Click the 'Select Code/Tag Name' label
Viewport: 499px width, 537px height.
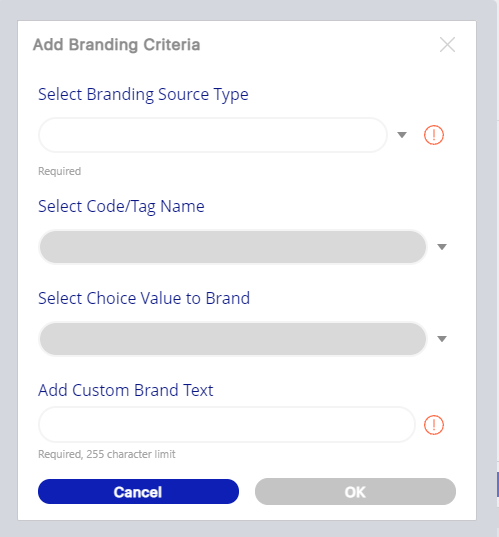tap(121, 207)
